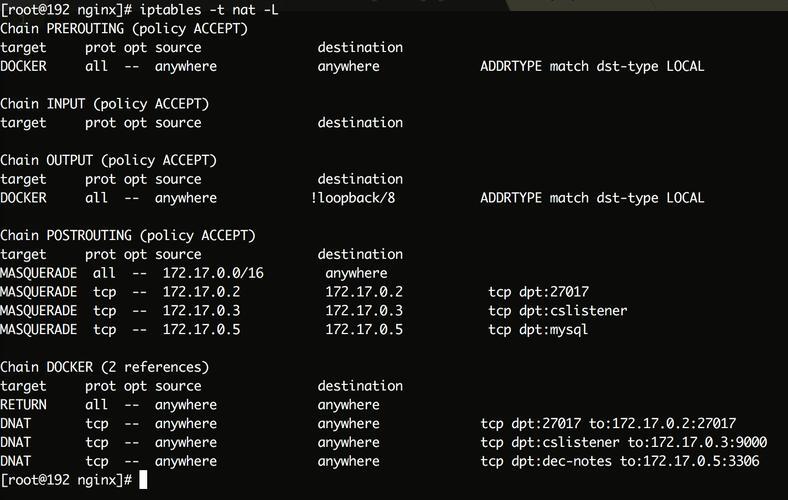Click the 'ADDRTYPE match dst-type LOCAL' text in PREROUTING
788x500 pixels.
[592, 66]
